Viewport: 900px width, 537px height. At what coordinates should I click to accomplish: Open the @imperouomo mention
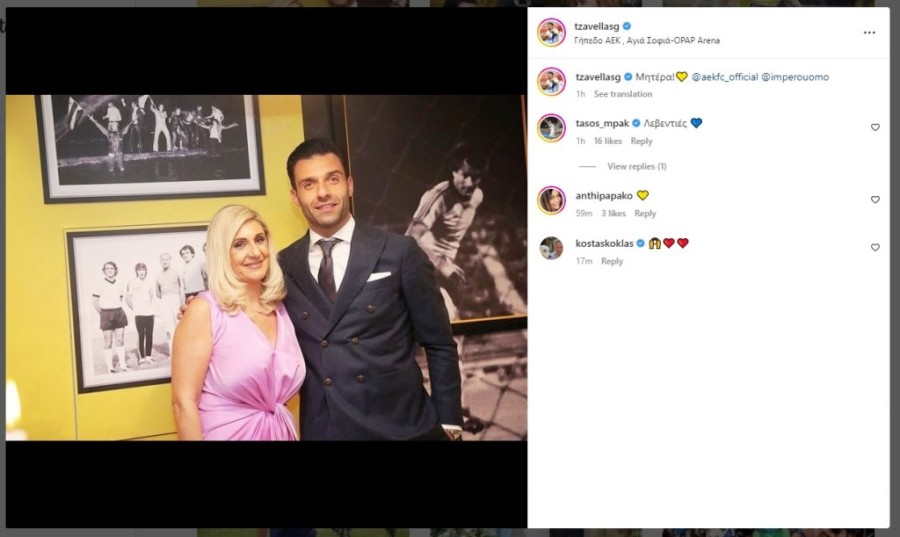tap(795, 77)
